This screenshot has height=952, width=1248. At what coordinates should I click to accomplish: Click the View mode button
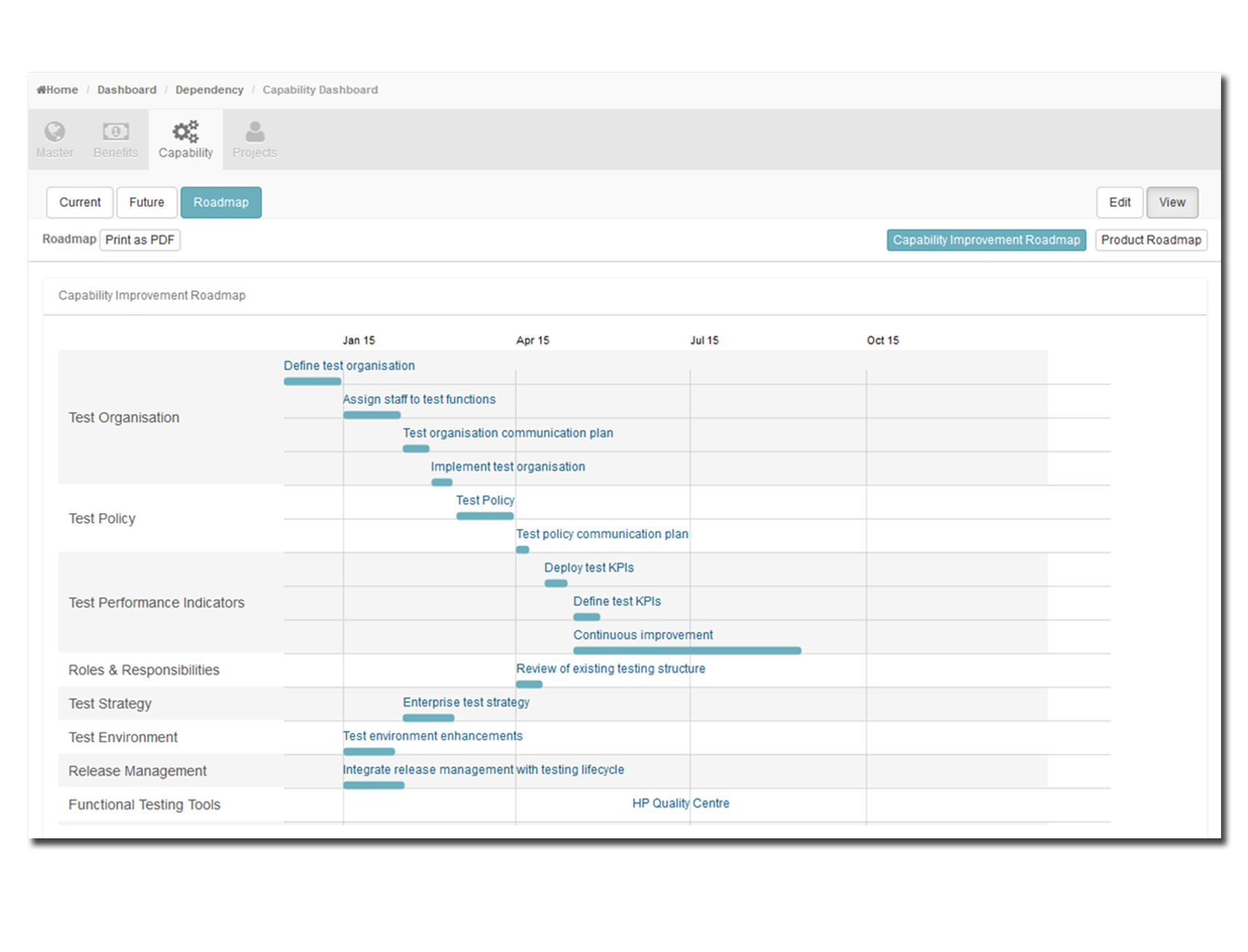[1172, 203]
